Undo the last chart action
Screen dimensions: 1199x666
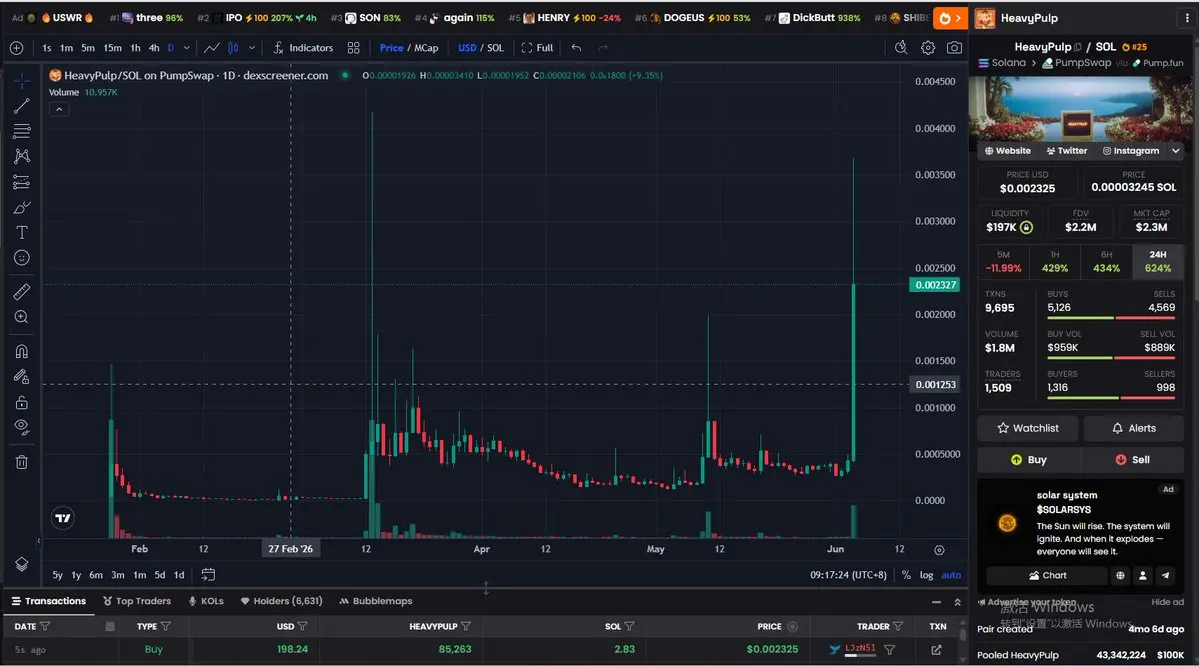tap(577, 47)
